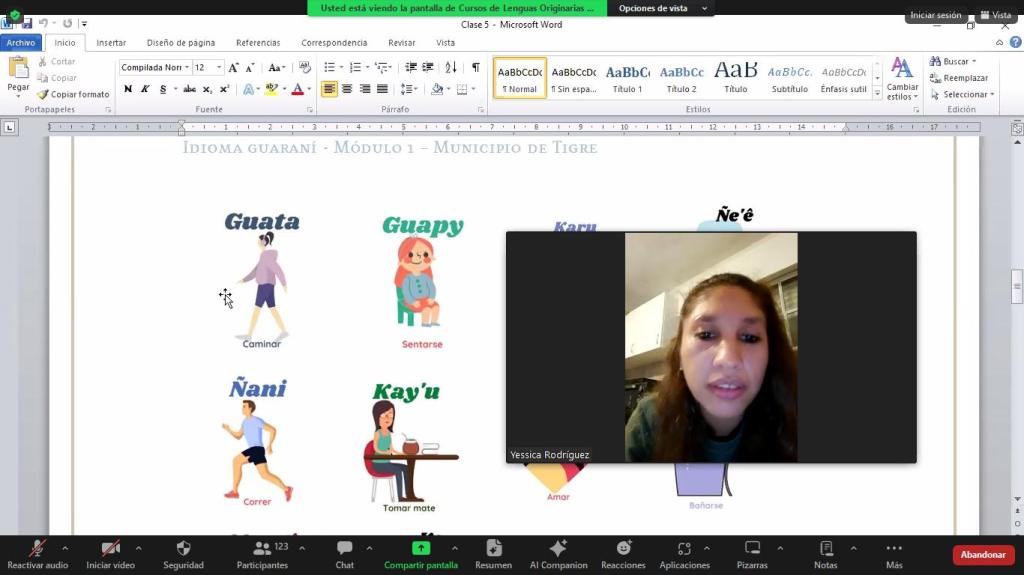Click the AI Companion sparkle icon
This screenshot has height=575, width=1024.
tap(558, 549)
